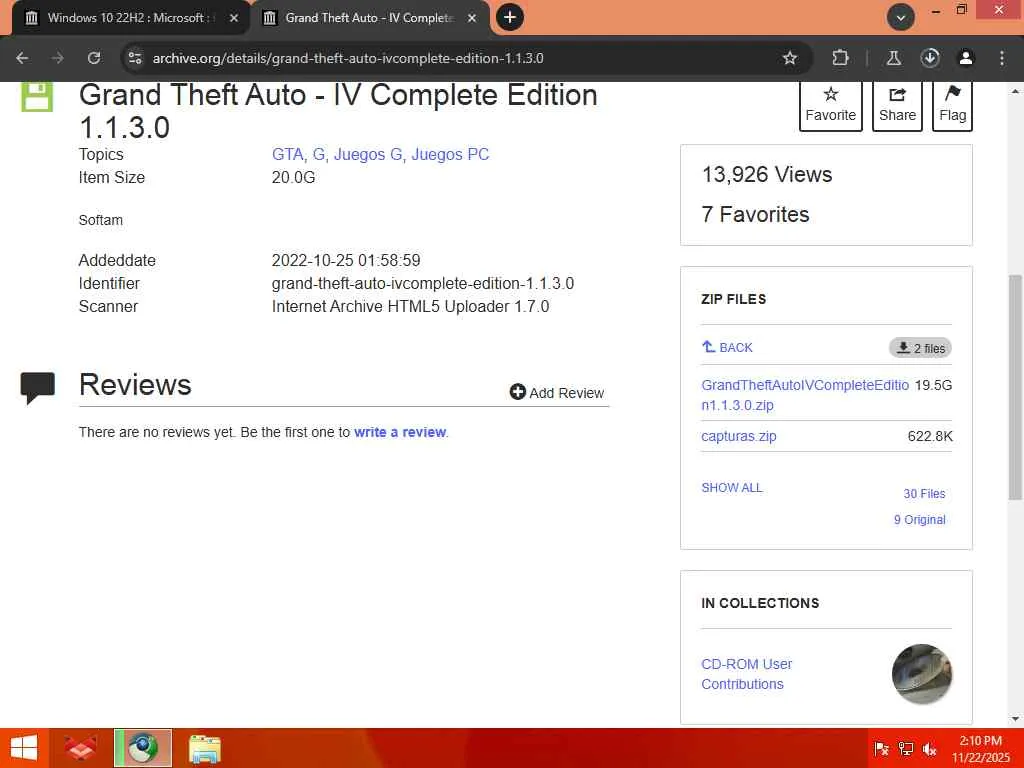Image resolution: width=1024 pixels, height=768 pixels.
Task: Click the green floppy disk software icon
Action: tap(37, 97)
